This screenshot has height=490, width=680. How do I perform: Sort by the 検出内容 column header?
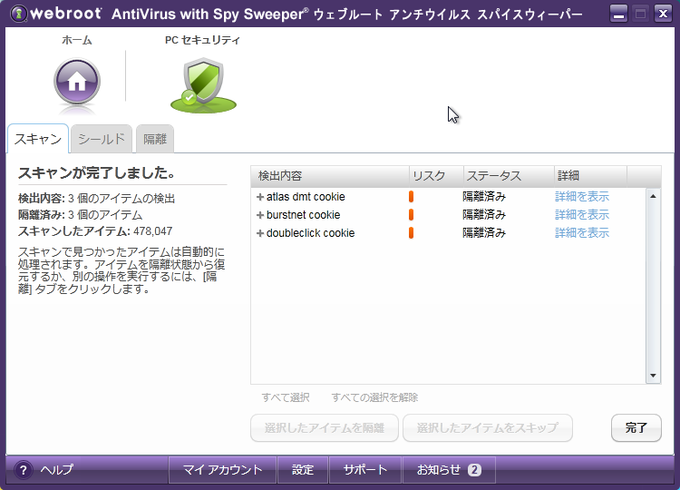(330, 176)
